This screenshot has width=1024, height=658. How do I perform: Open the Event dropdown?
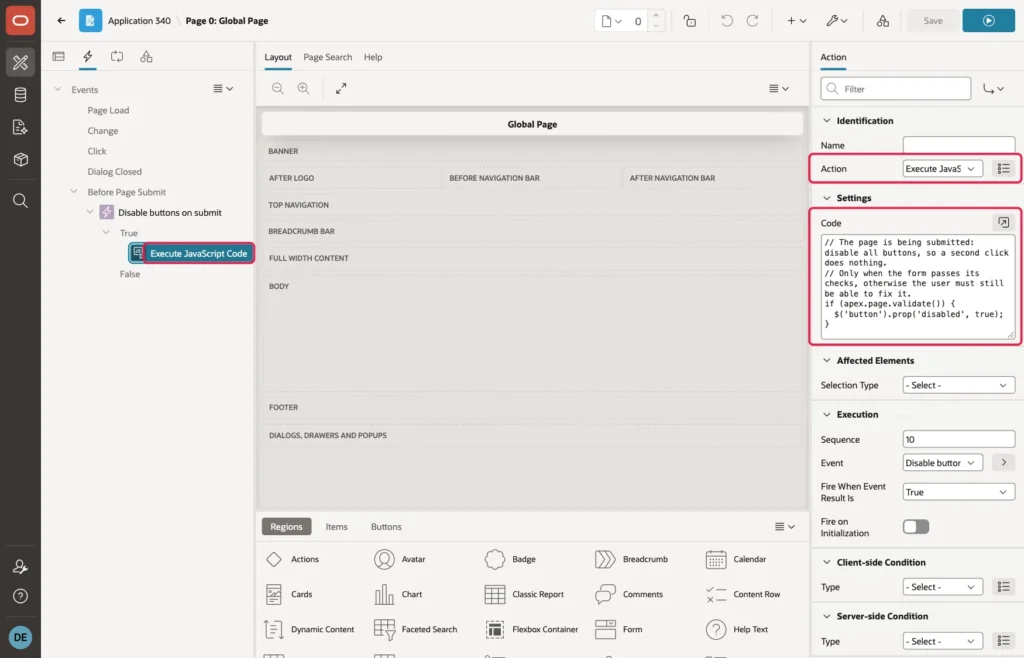pos(942,463)
